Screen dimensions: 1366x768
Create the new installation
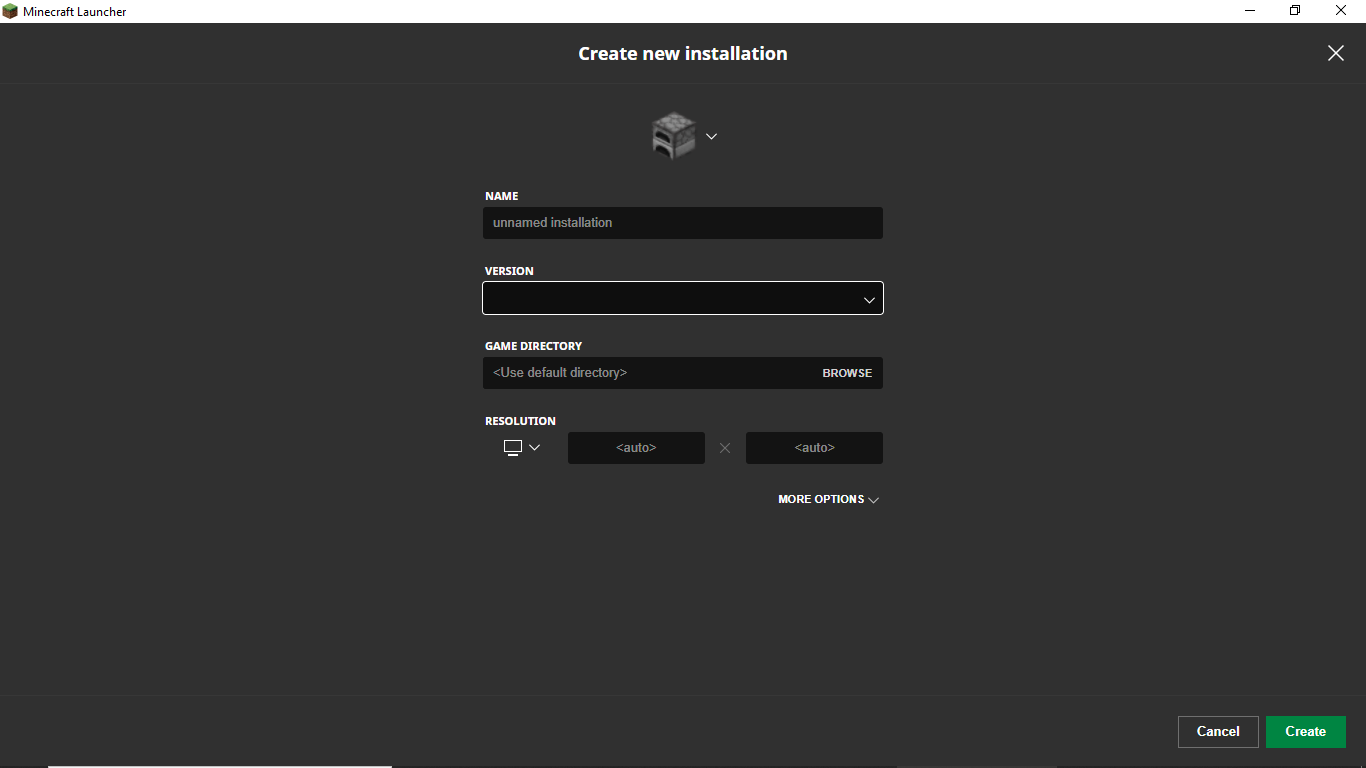(1306, 732)
